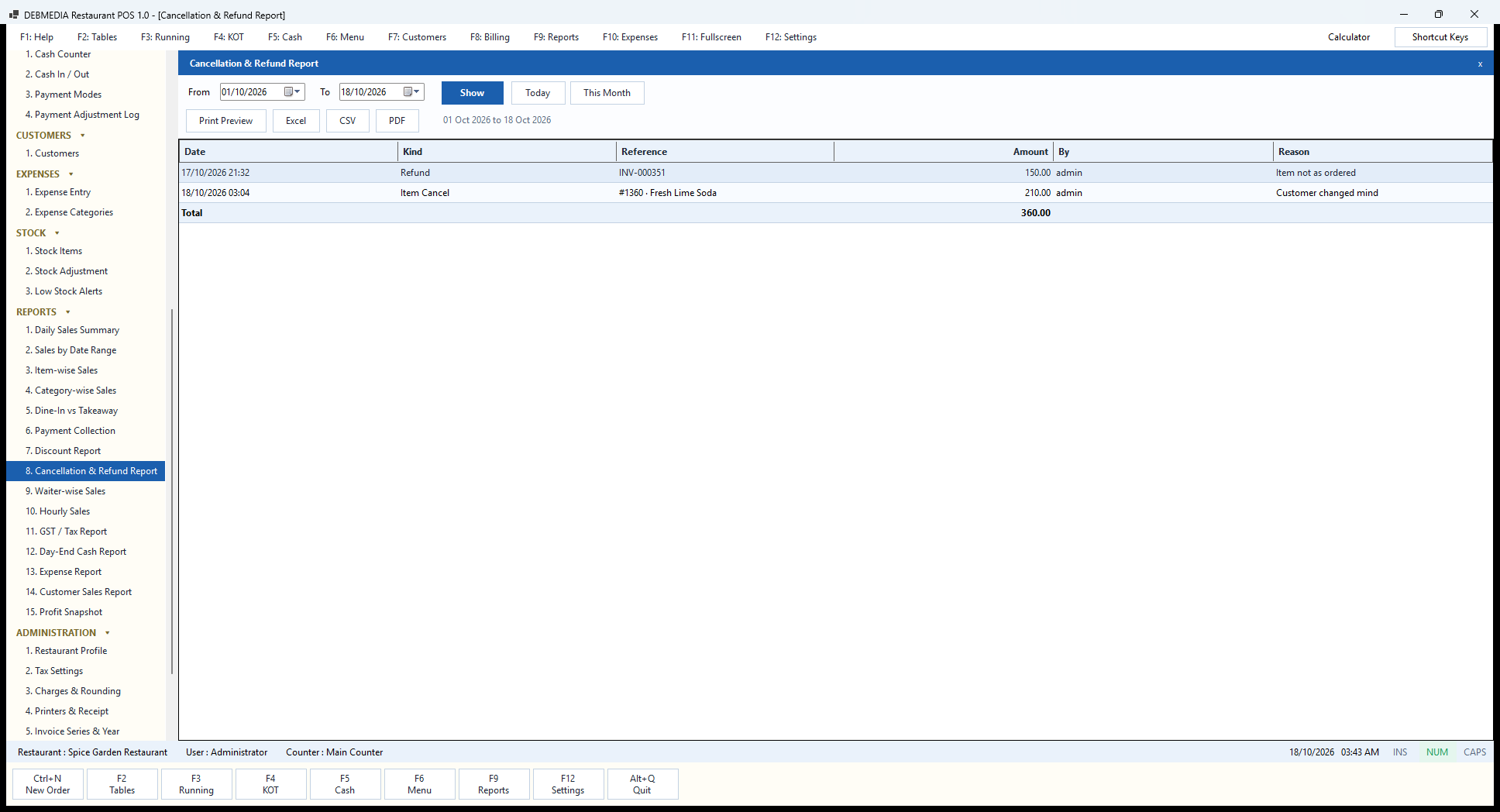Collapse the STOCK section arrow

click(57, 233)
